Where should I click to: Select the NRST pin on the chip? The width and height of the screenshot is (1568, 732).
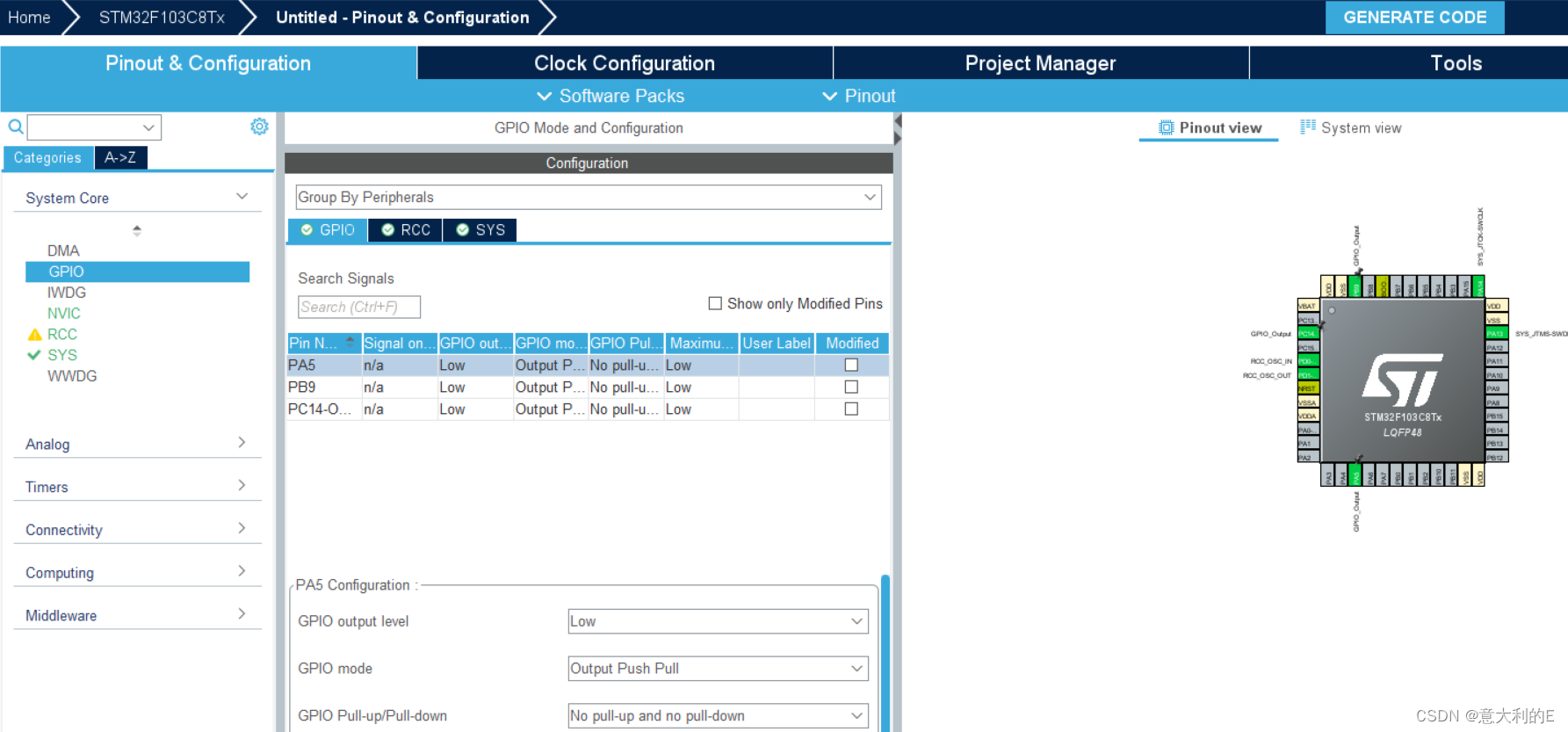point(1308,388)
